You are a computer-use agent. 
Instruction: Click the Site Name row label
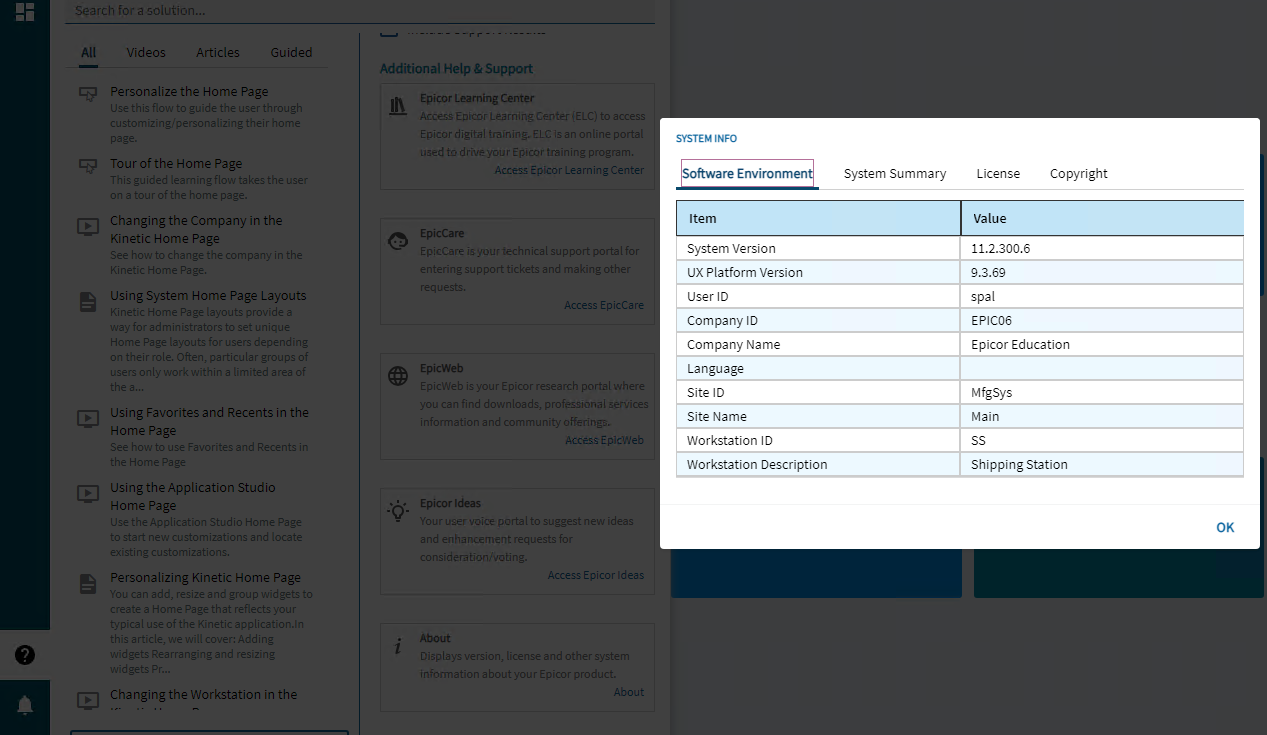pos(716,416)
